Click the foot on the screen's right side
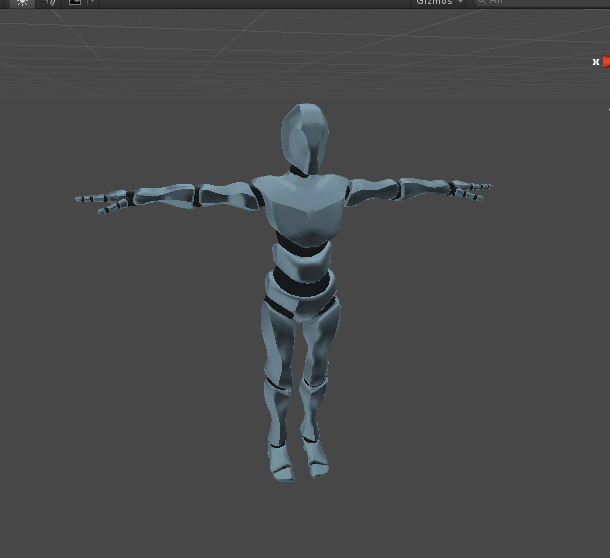This screenshot has width=610, height=558. [x=316, y=458]
